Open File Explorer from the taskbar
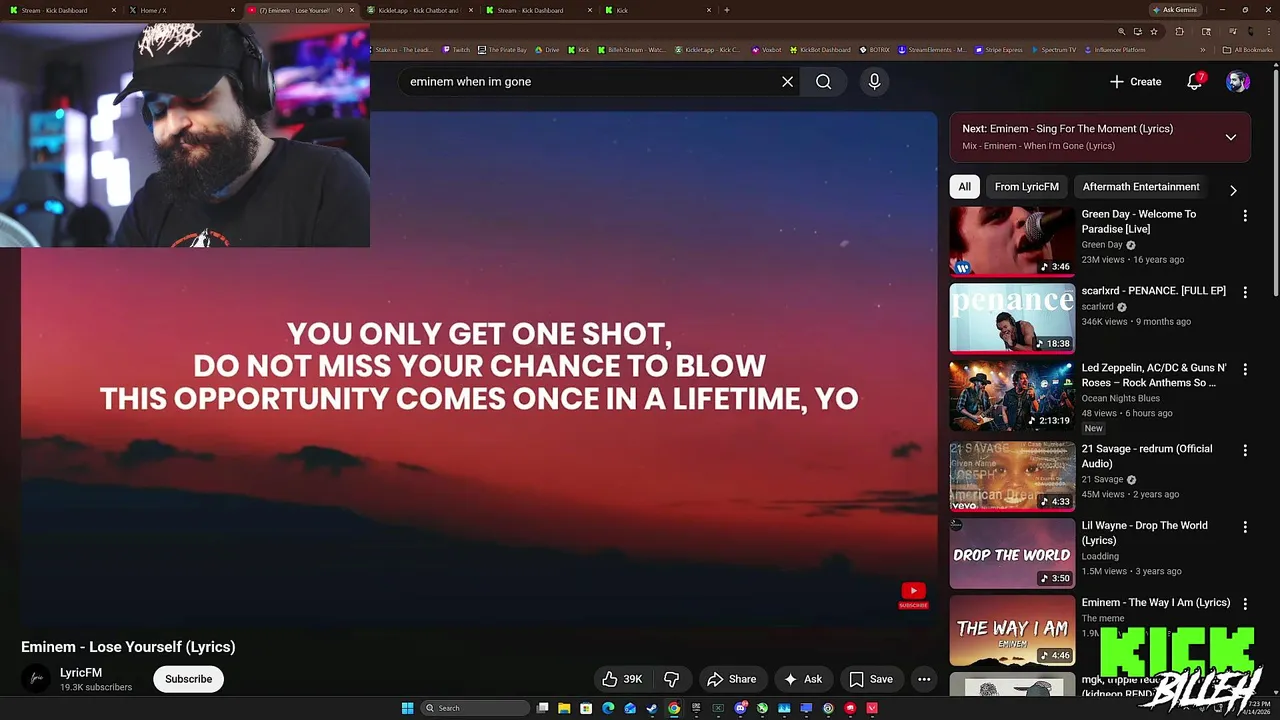This screenshot has height=720, width=1280. point(564,708)
